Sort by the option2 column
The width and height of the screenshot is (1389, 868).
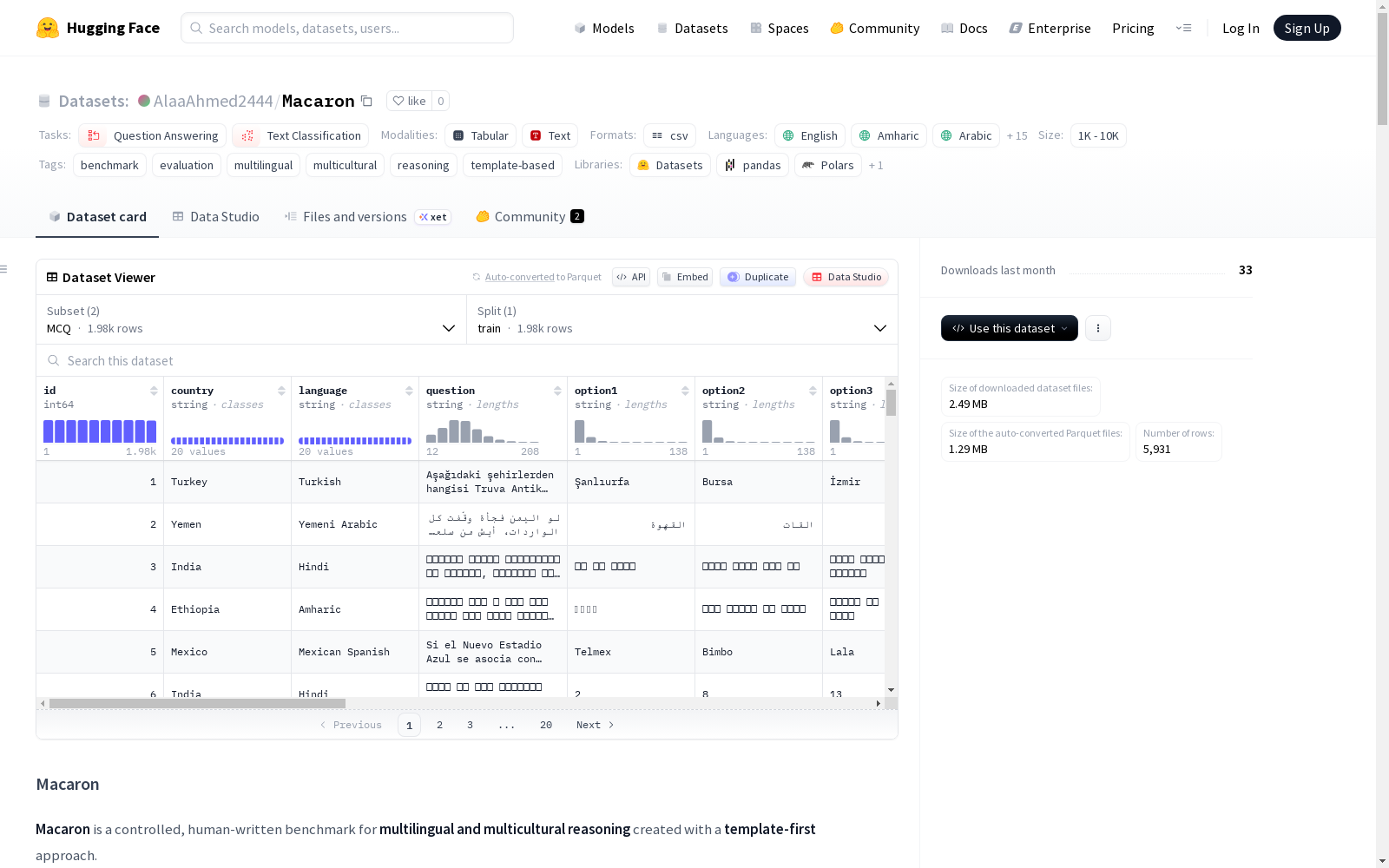(x=813, y=391)
